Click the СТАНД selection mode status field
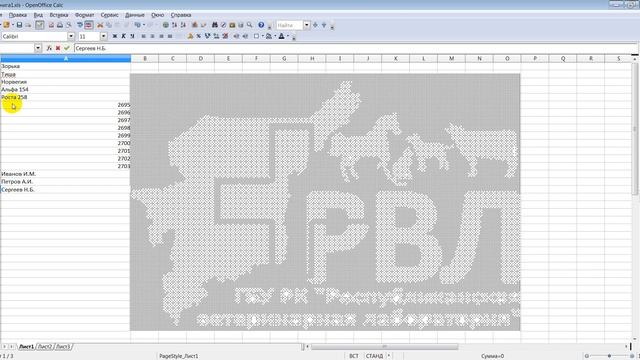This screenshot has height=360, width=640. [374, 356]
